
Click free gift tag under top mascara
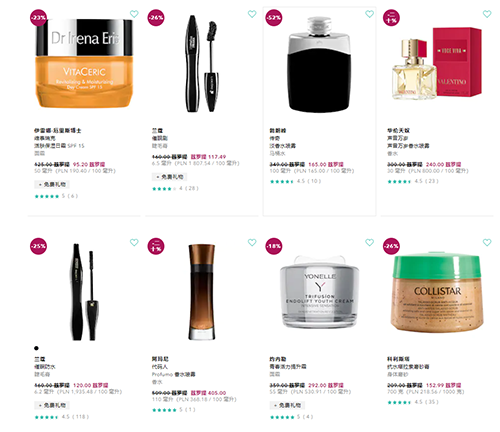(170, 177)
